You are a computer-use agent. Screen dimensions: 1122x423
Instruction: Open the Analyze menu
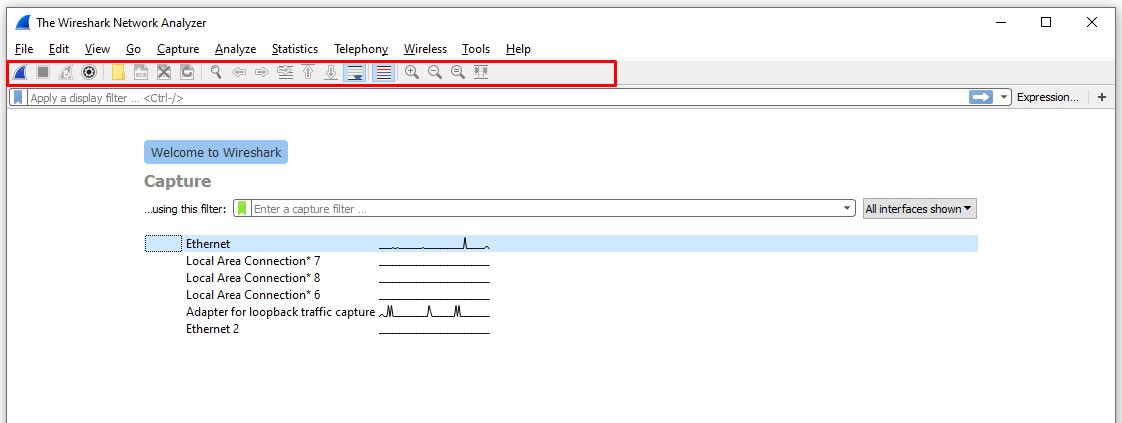[235, 49]
